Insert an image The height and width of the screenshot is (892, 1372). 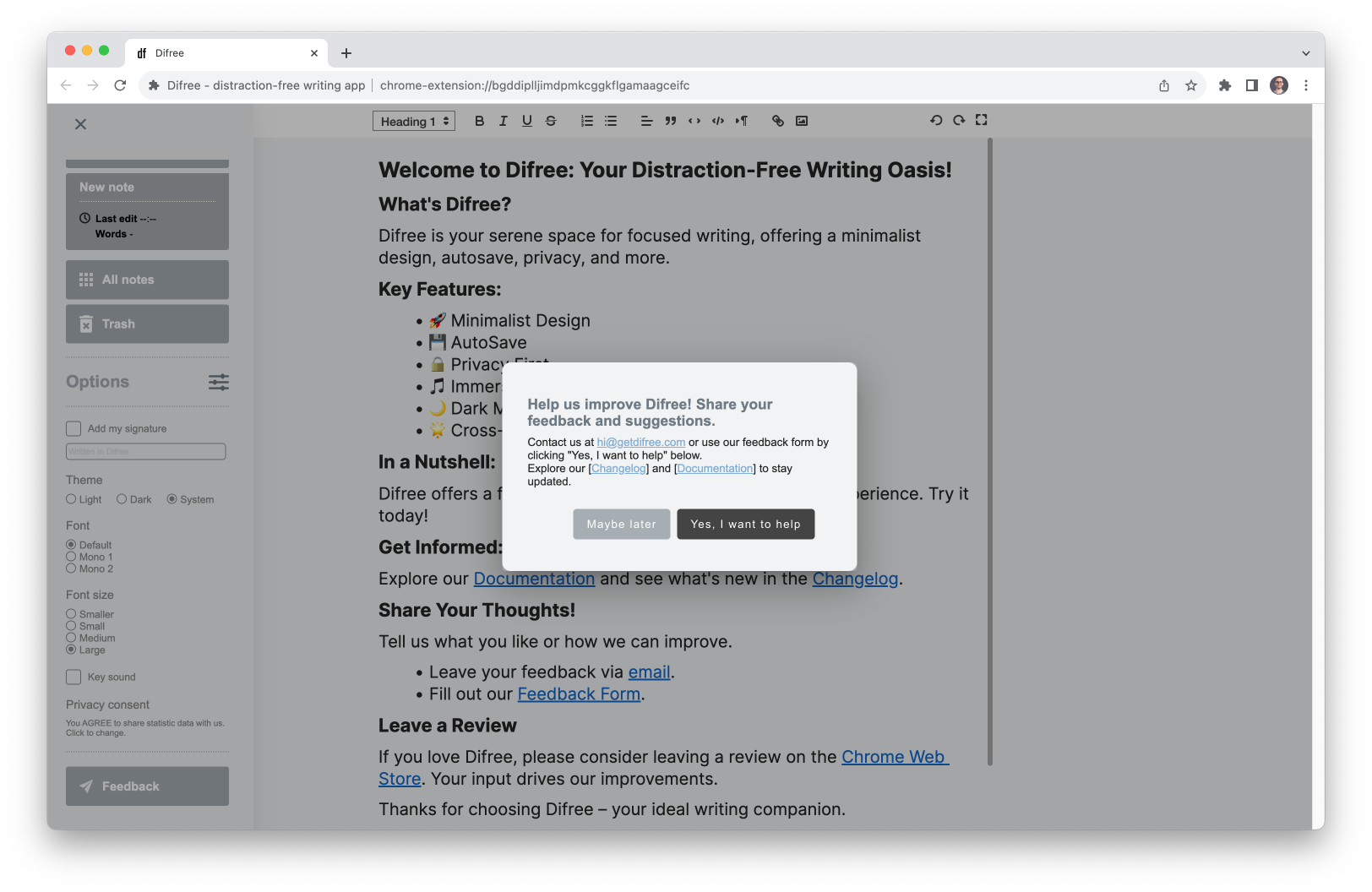[802, 121]
